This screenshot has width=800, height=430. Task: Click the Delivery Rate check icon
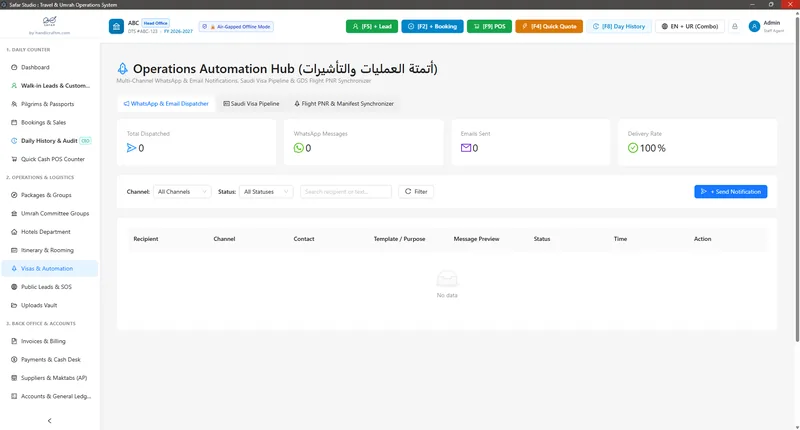pos(633,148)
